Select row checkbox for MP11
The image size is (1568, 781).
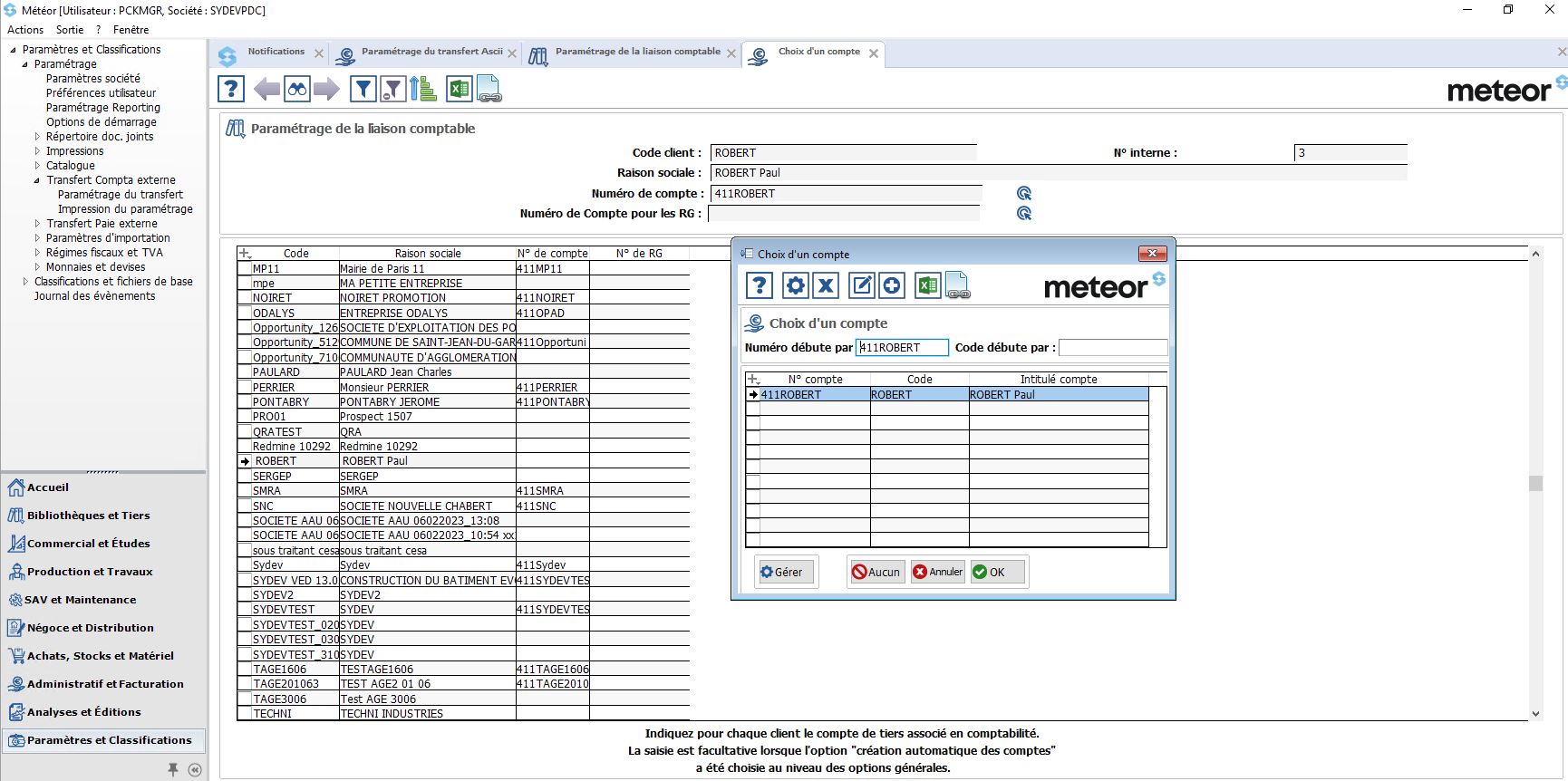pyautogui.click(x=245, y=268)
